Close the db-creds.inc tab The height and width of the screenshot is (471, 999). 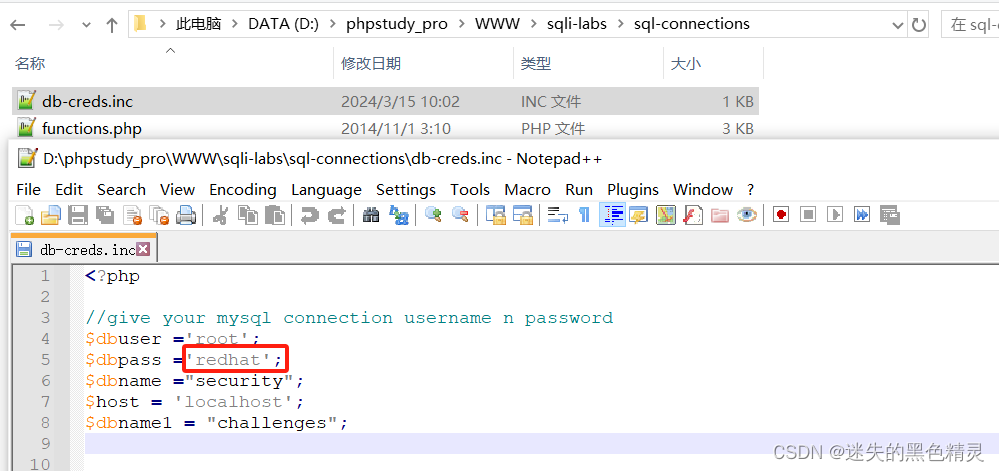143,249
